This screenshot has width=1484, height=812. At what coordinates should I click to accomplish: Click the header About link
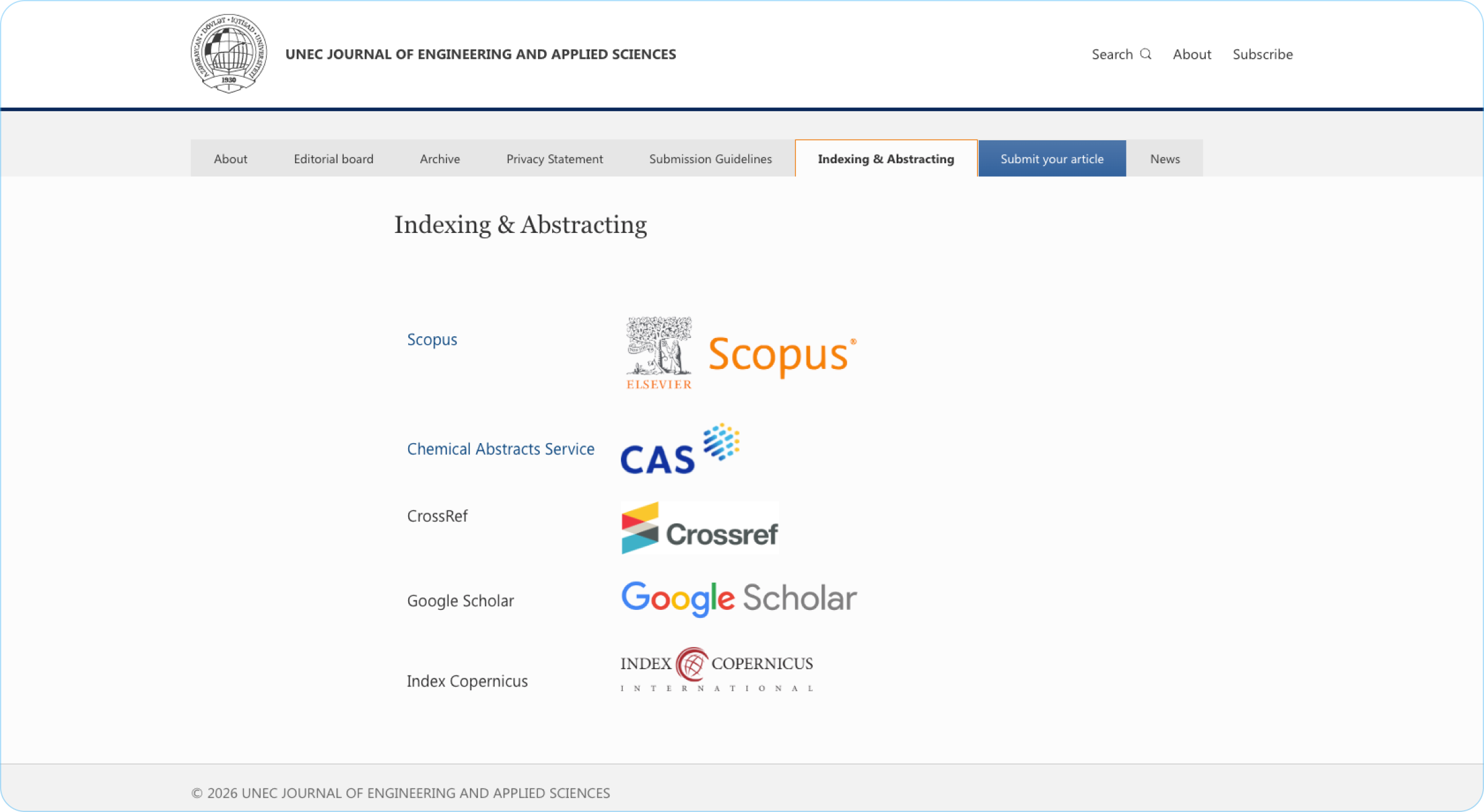point(1192,54)
